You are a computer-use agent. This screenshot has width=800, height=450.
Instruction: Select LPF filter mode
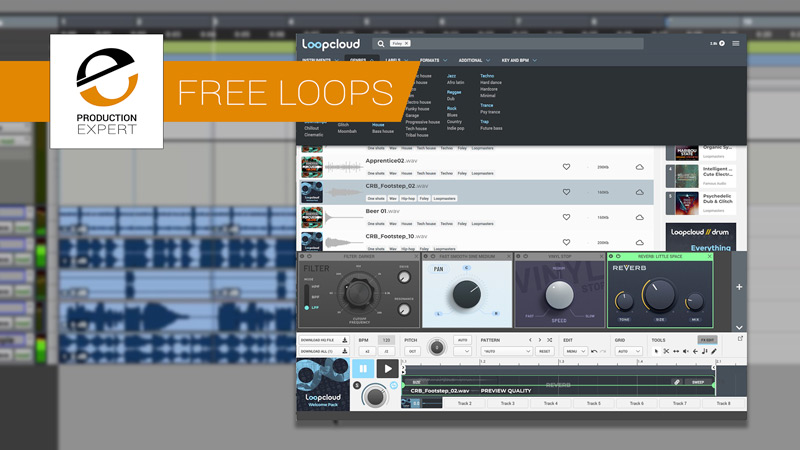[313, 308]
